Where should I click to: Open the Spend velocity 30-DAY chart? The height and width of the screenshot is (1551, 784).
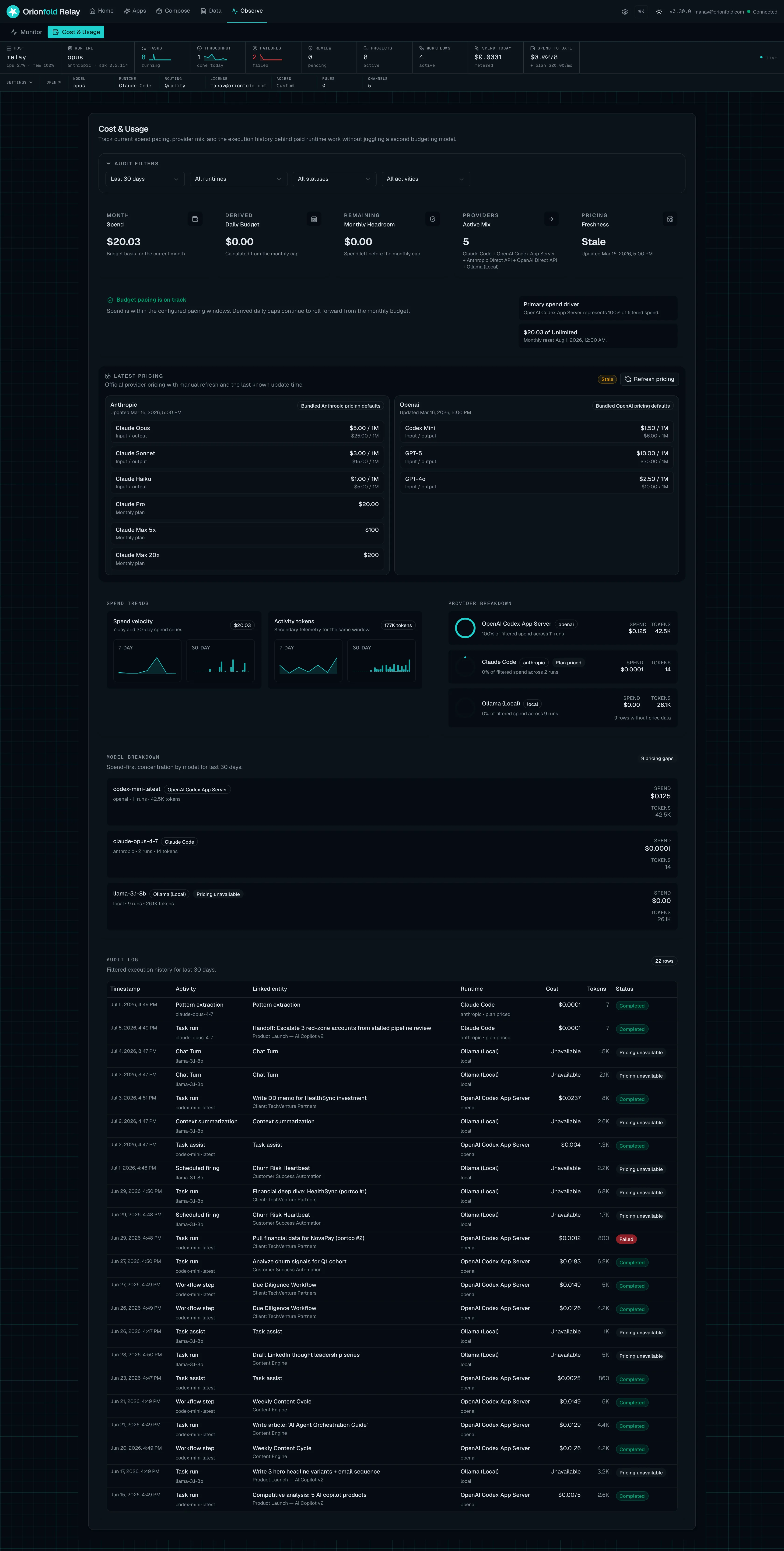pos(220,660)
